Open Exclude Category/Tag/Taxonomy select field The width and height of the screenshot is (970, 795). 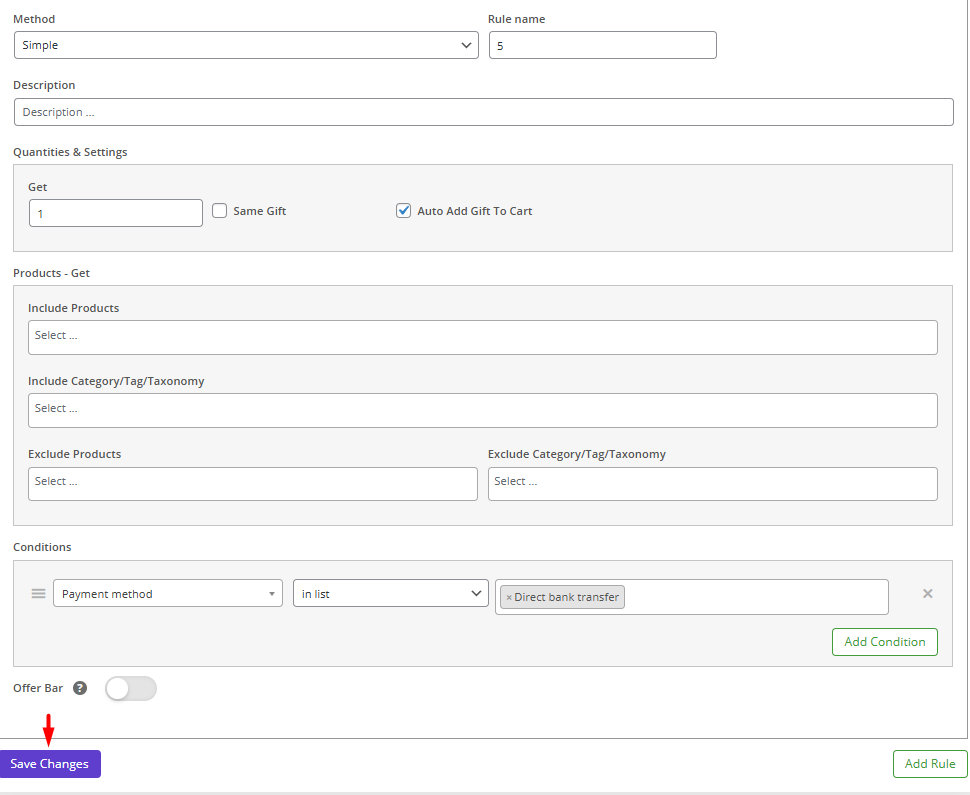click(712, 483)
